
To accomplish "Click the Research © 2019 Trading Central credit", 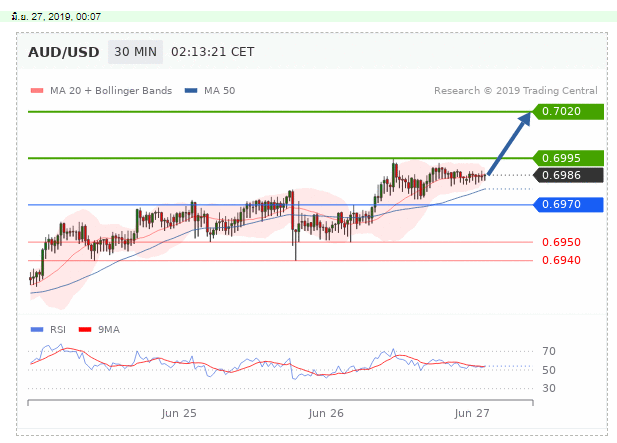I will click(516, 91).
